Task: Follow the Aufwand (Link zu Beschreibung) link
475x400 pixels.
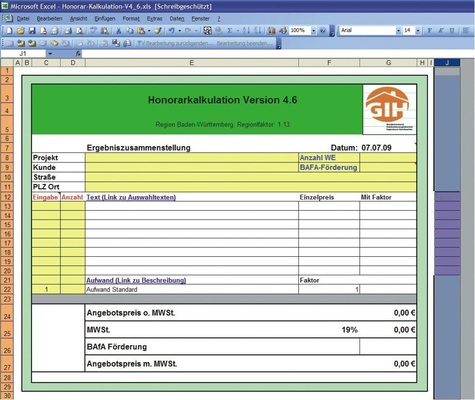Action: (136, 280)
